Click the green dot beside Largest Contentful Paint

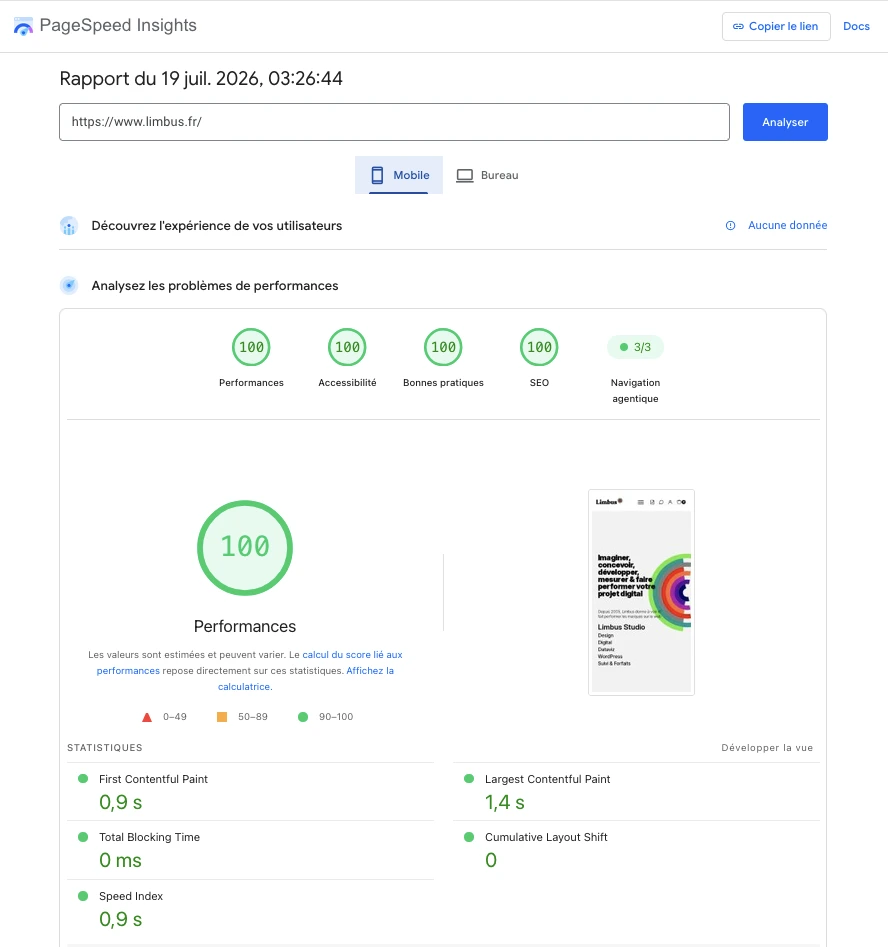pos(469,778)
